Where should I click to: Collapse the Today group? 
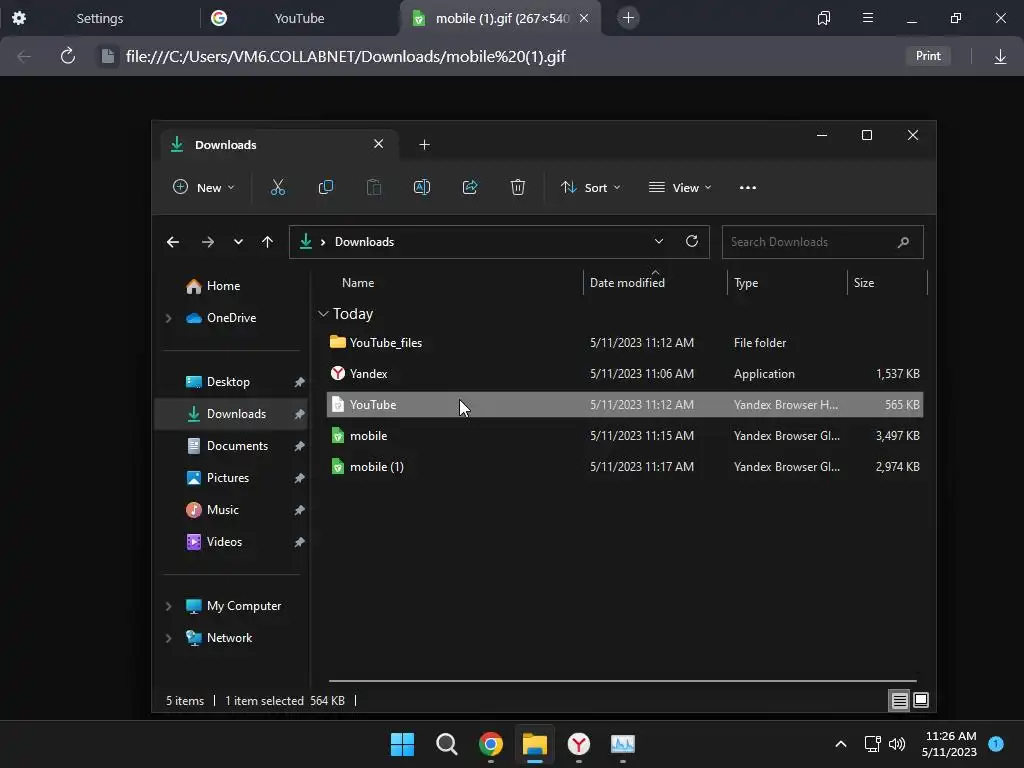[323, 314]
